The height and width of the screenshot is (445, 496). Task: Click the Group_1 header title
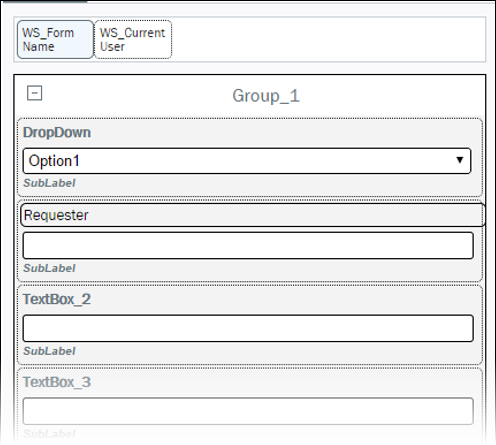(266, 96)
